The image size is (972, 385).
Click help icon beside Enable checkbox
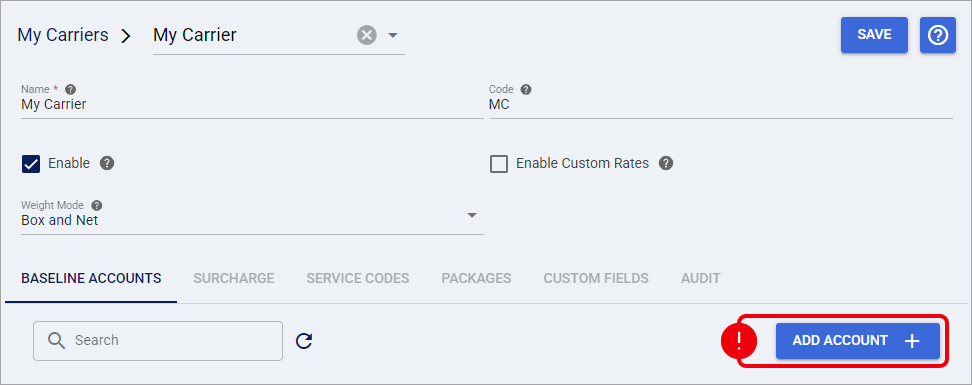pyautogui.click(x=107, y=164)
